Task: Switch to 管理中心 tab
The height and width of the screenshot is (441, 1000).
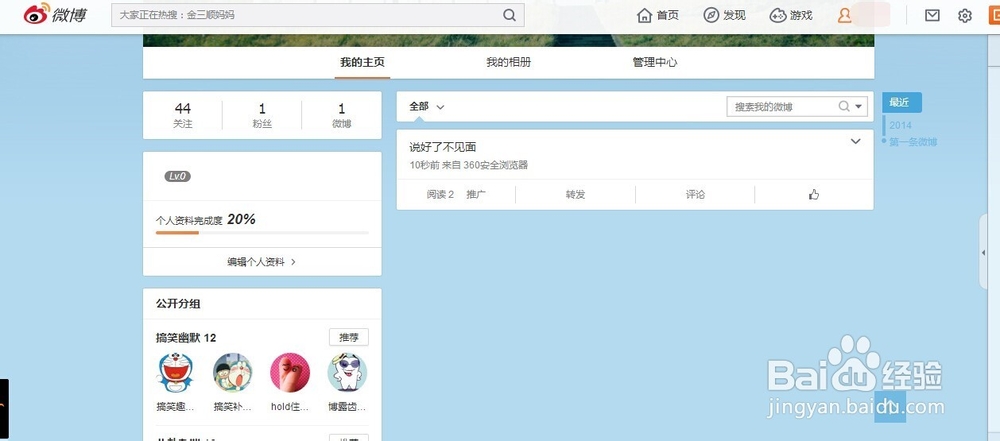Action: (655, 63)
